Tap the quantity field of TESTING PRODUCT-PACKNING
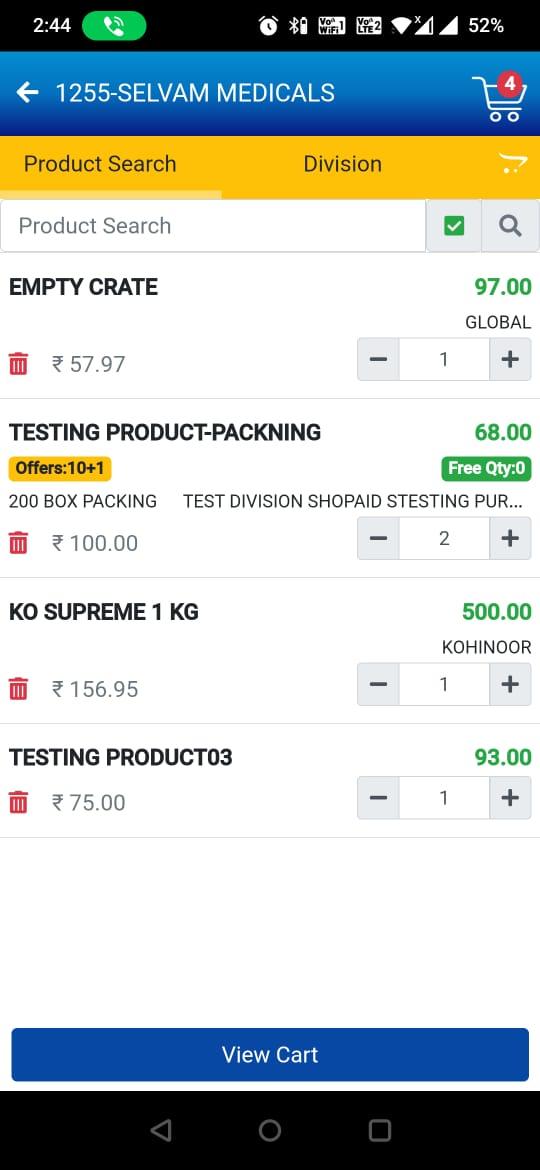Screen dimensions: 540x1170 click(x=444, y=539)
